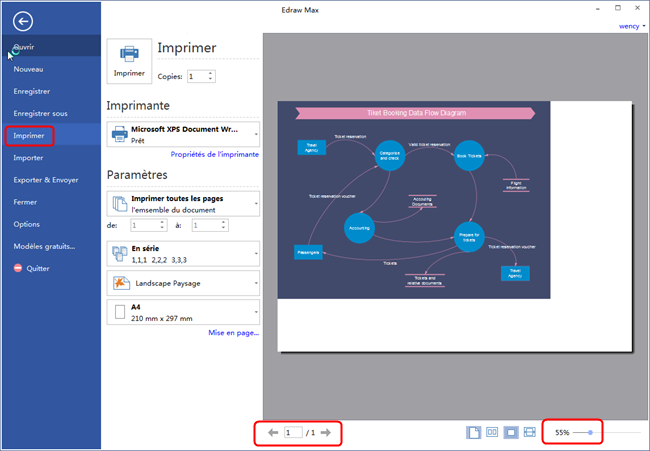This screenshot has height=451, width=650.
Task: Decrease the Copies count
Action: tap(211, 79)
